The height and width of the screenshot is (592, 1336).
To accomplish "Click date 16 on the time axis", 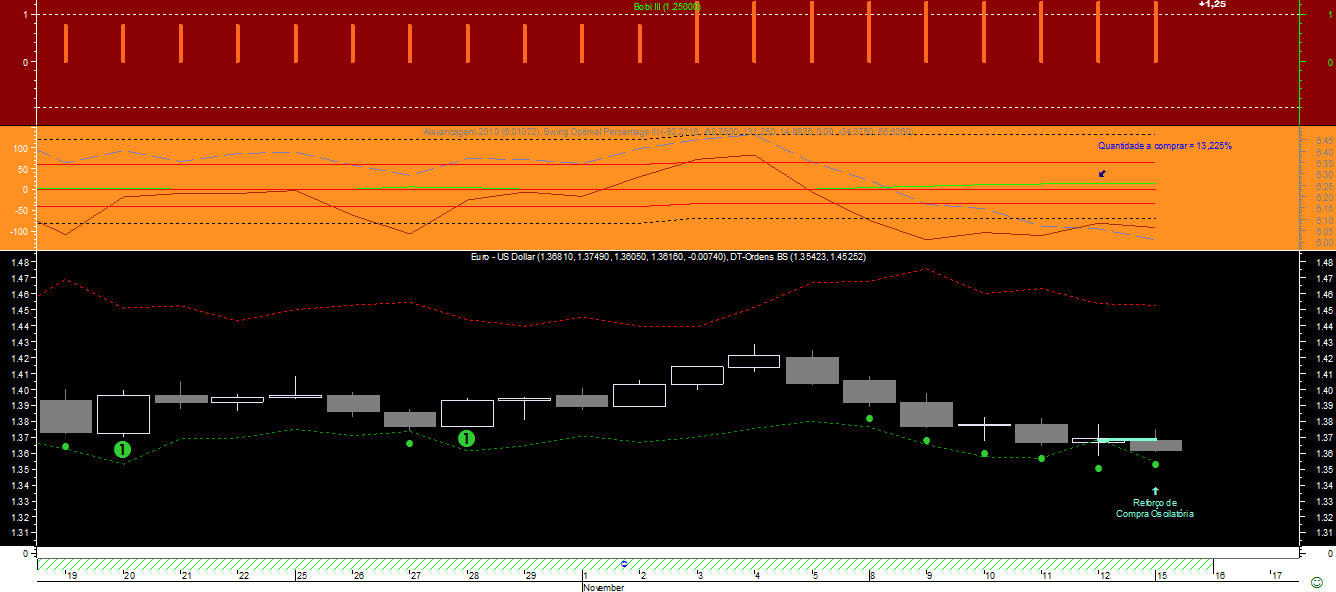I will (1219, 575).
